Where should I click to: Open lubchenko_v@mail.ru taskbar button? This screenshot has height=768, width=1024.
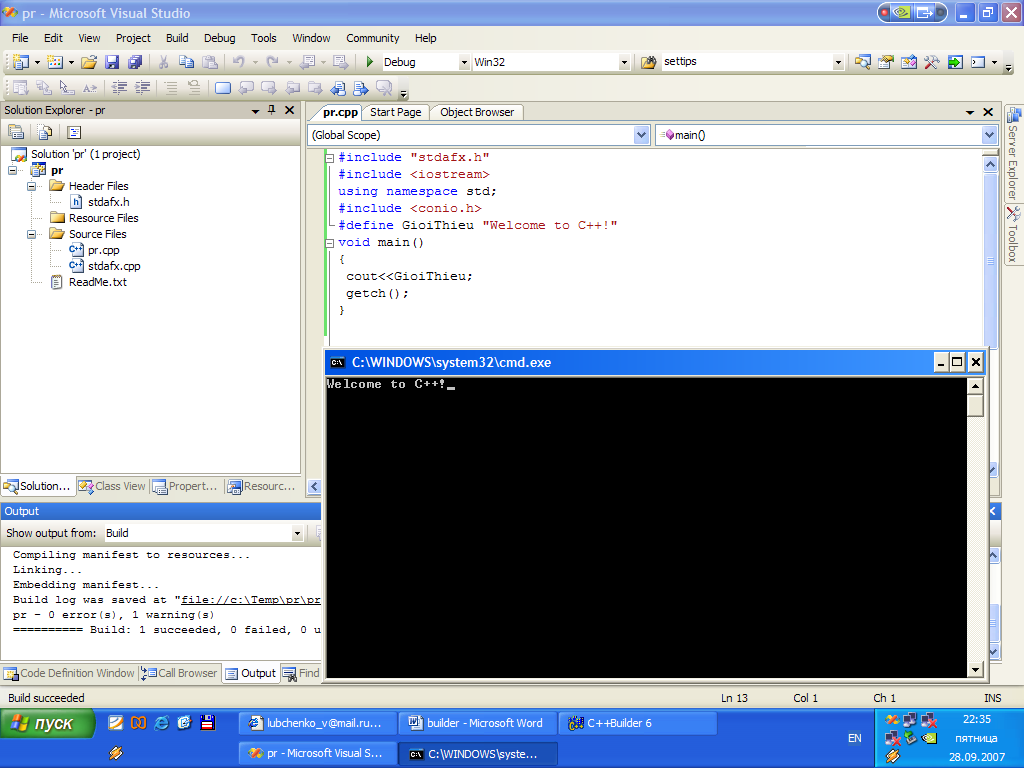pos(318,724)
